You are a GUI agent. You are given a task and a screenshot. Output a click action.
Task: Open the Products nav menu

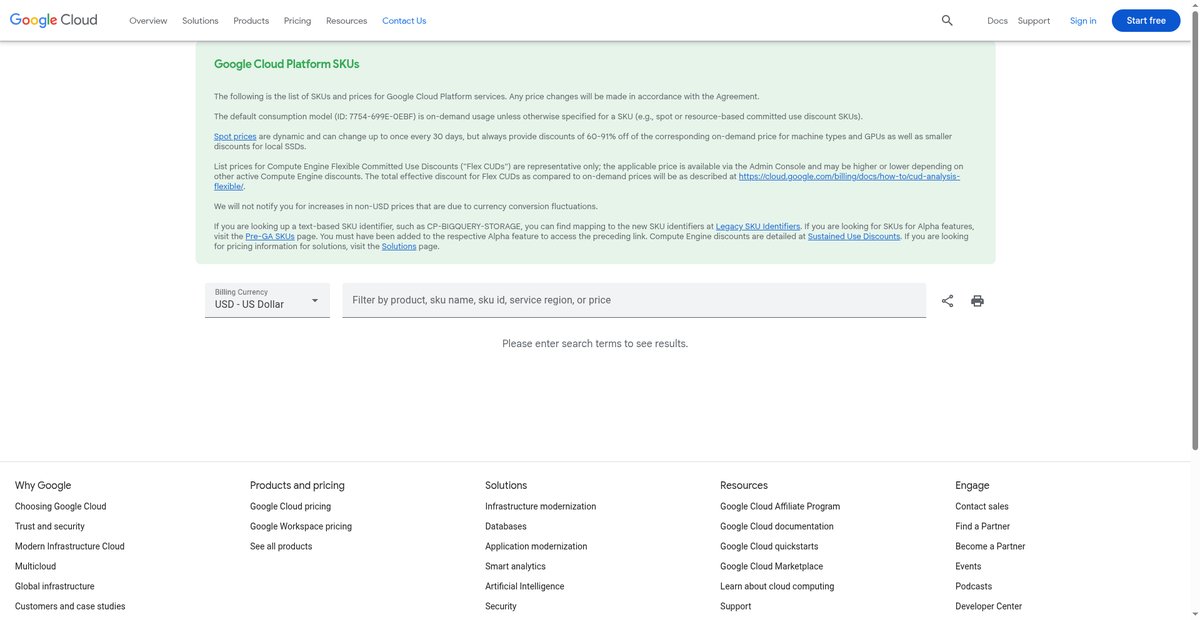[251, 21]
